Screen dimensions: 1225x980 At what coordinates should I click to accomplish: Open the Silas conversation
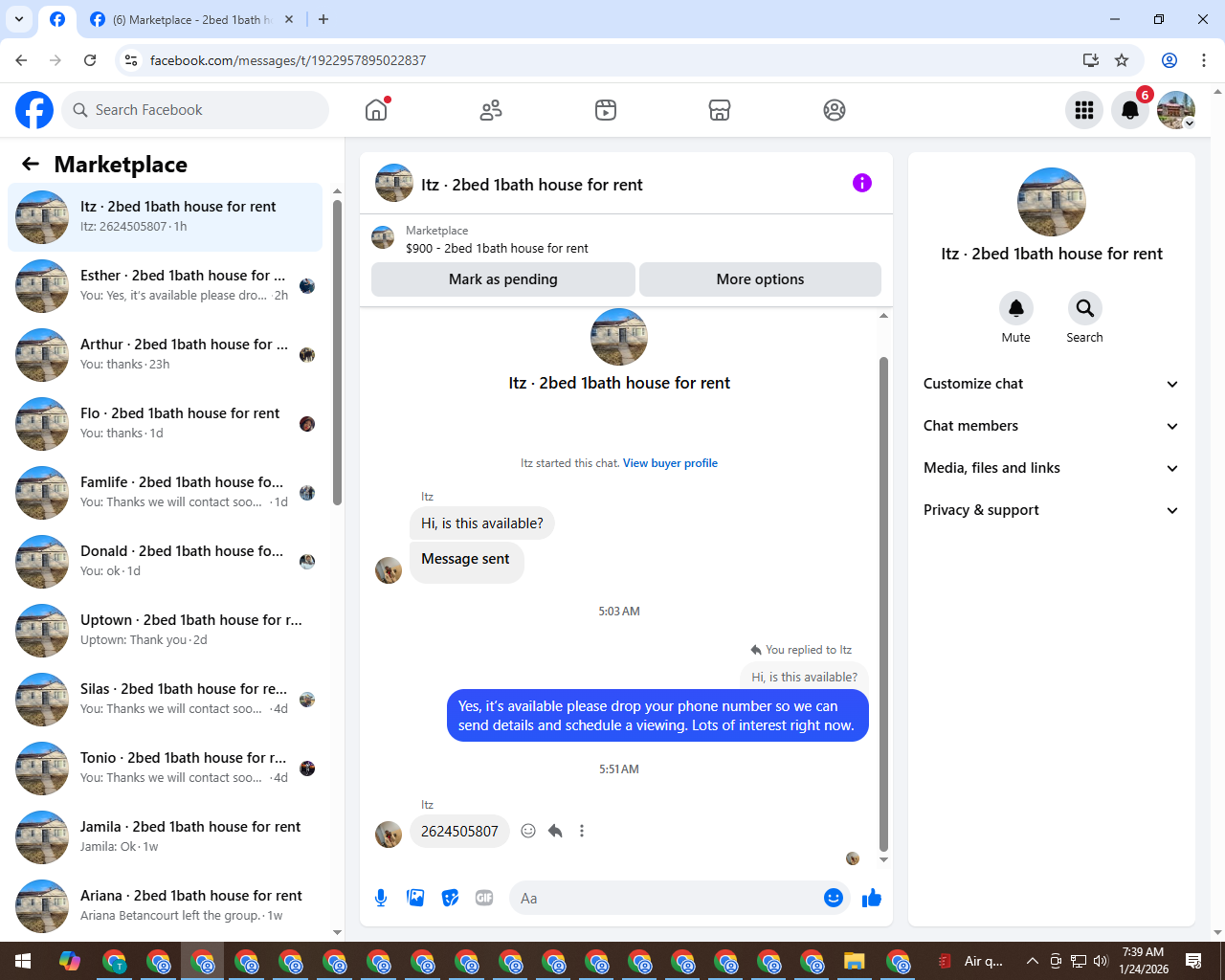165,700
